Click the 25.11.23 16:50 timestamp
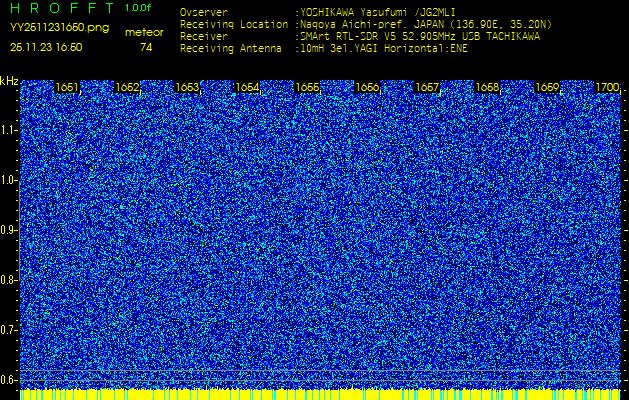 (46, 47)
